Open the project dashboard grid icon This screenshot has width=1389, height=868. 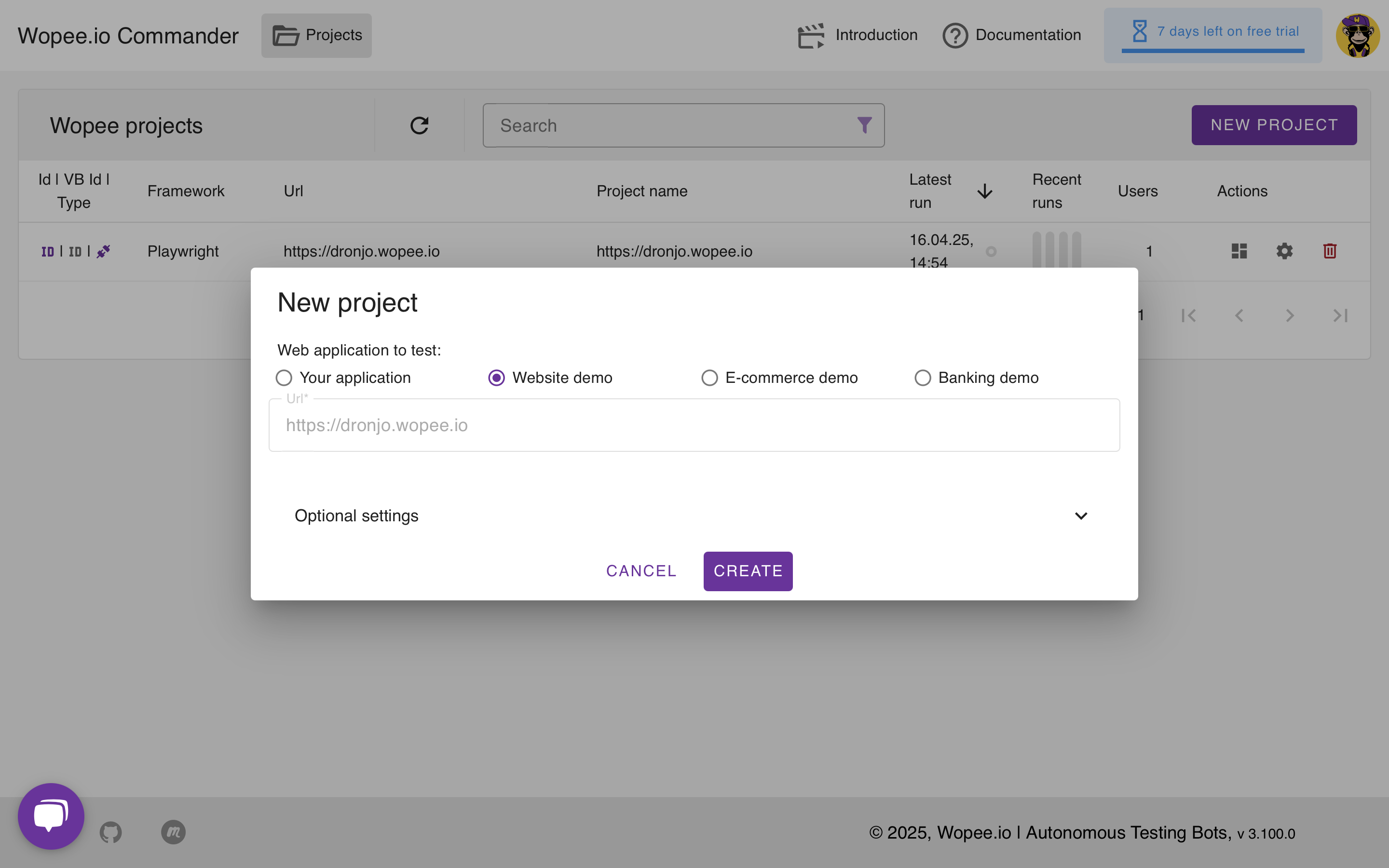pyautogui.click(x=1239, y=251)
